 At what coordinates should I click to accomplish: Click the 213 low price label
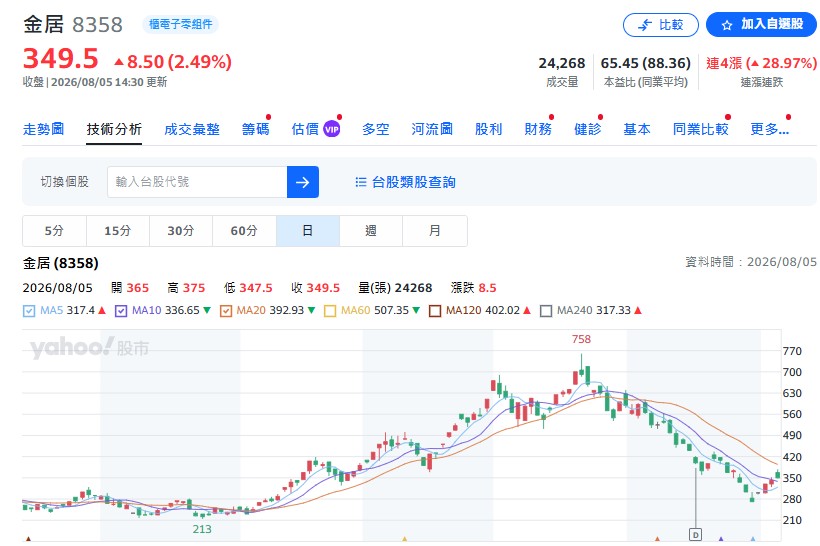click(x=202, y=529)
